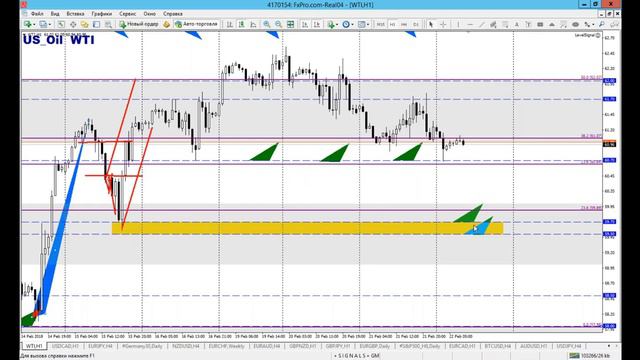Switch chart to Bar Chart mode
Viewport: 640px width, 360px height.
pyautogui.click(x=229, y=24)
